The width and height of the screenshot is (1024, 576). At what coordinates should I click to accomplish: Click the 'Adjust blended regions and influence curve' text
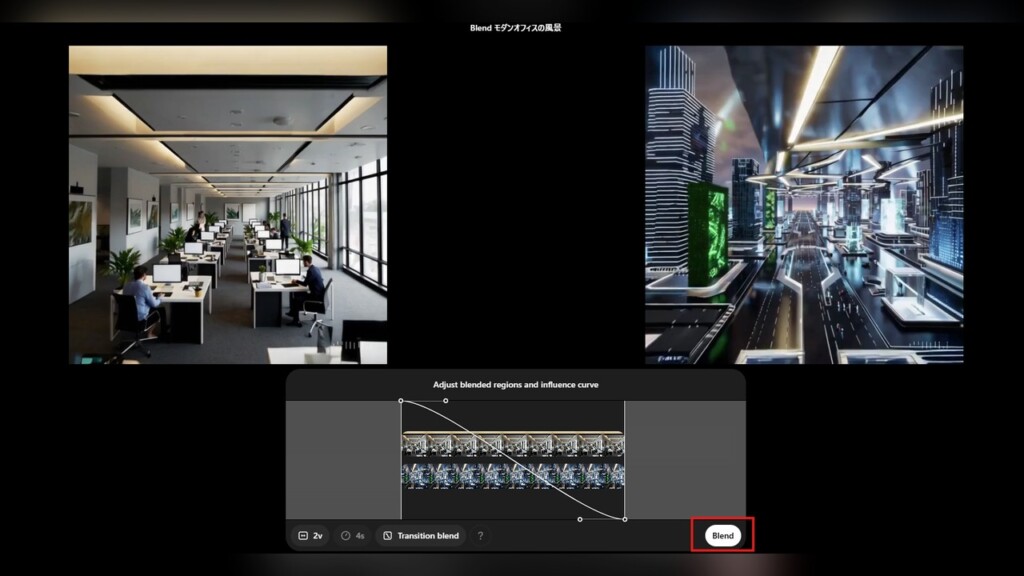515,385
